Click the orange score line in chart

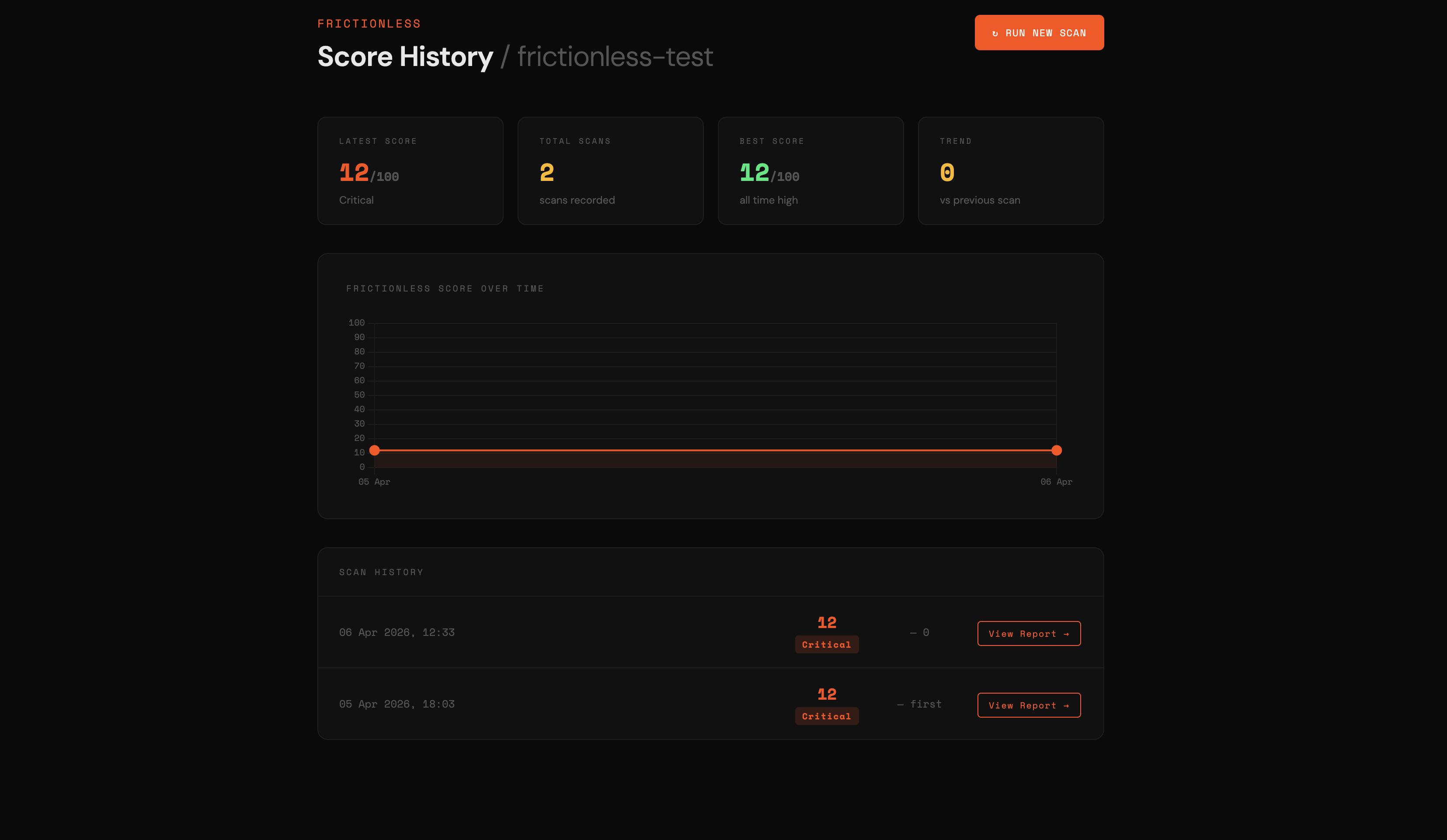pyautogui.click(x=715, y=450)
